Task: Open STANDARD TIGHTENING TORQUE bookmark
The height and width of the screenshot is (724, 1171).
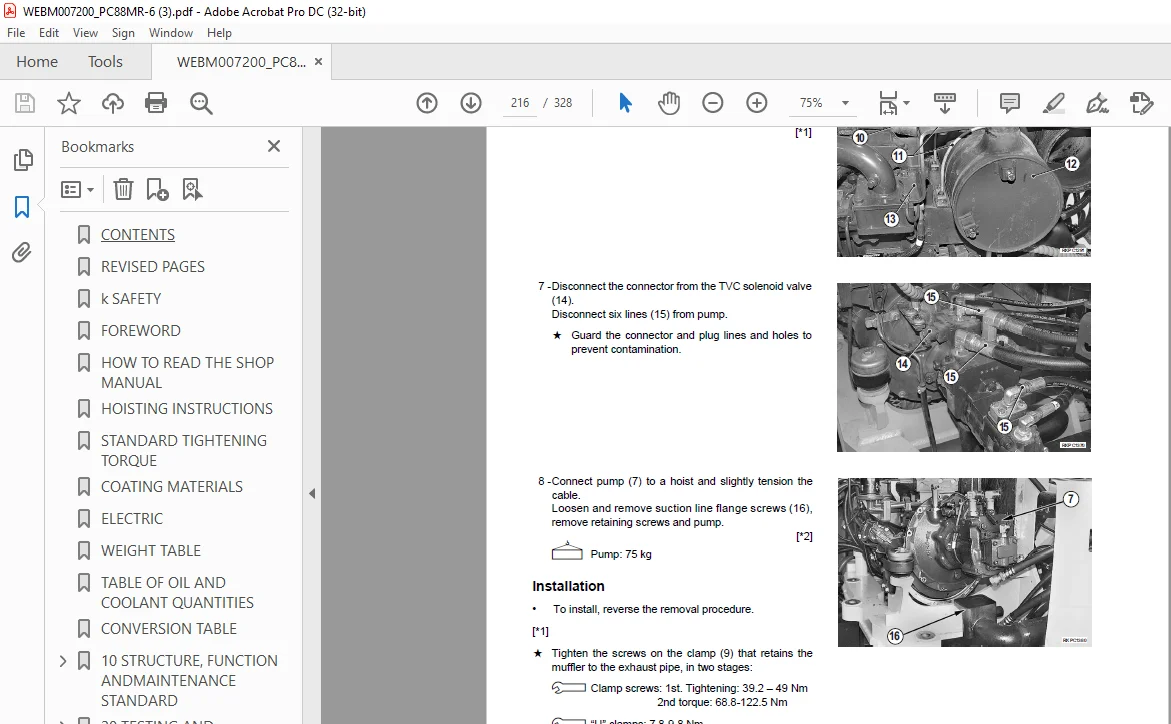Action: pyautogui.click(x=184, y=451)
